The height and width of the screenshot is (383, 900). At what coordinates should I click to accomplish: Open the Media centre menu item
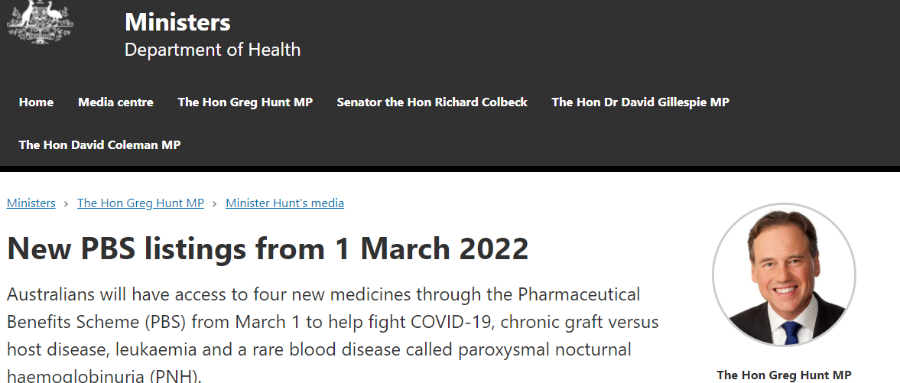pos(115,102)
